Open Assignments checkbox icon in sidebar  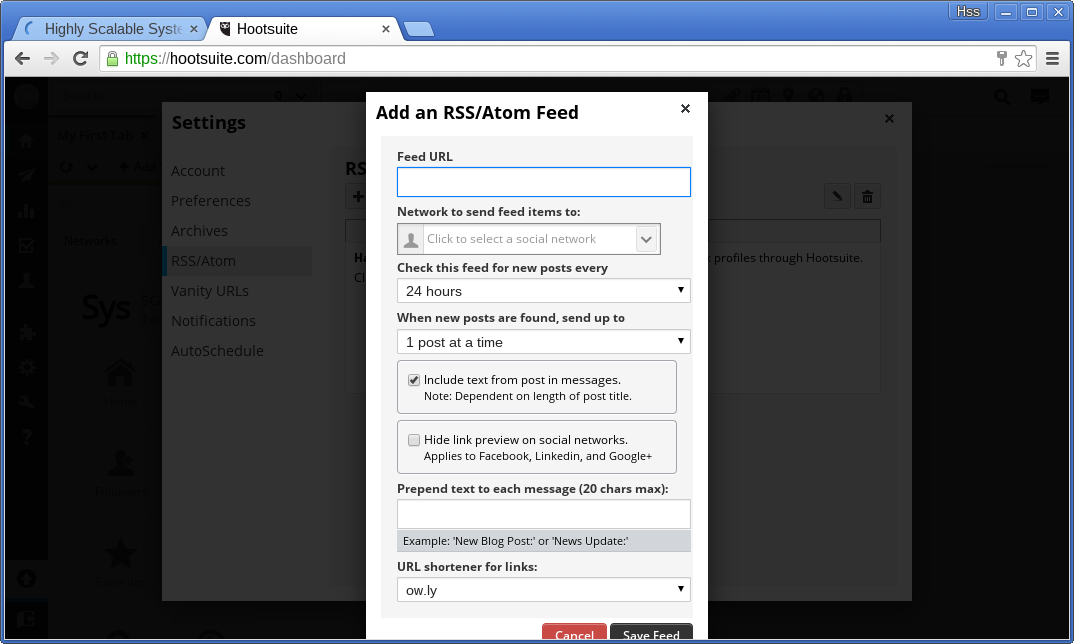pos(26,245)
